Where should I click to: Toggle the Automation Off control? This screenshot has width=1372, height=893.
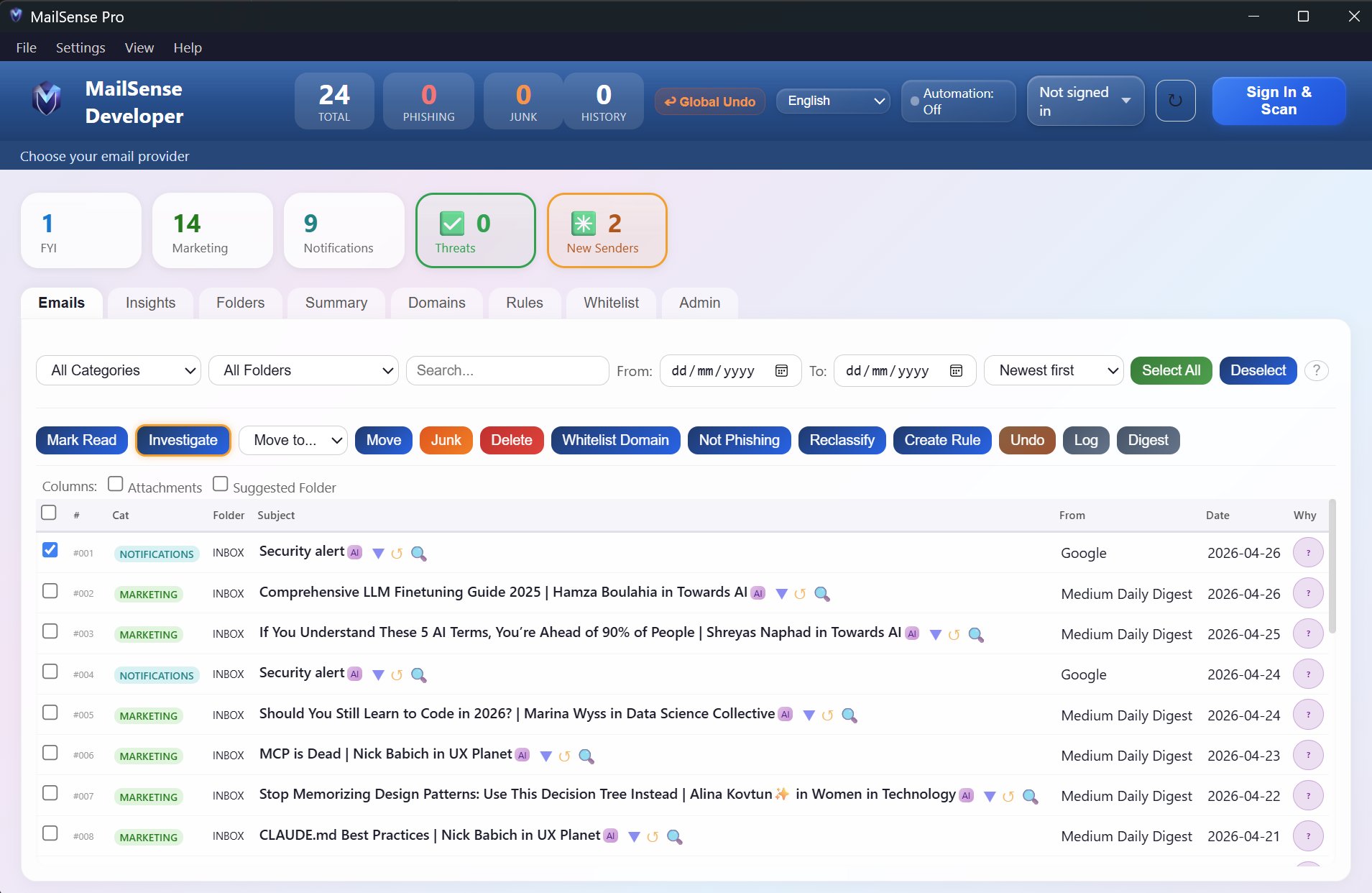pos(958,101)
